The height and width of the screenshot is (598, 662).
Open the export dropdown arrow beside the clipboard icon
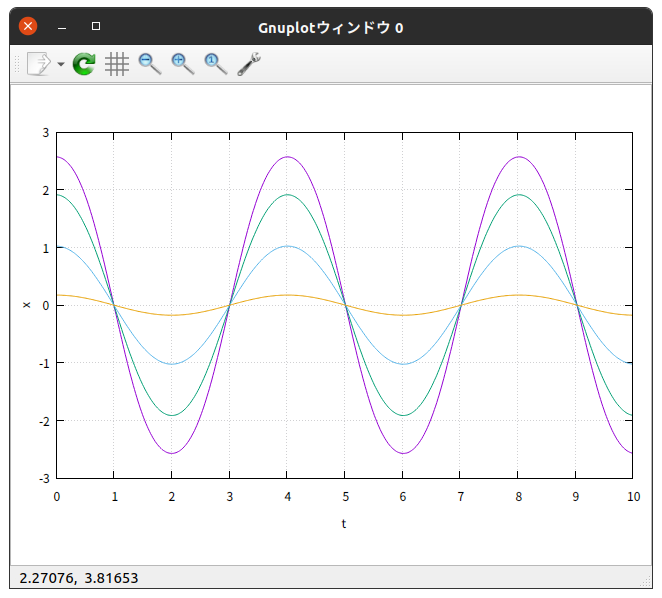(x=61, y=64)
